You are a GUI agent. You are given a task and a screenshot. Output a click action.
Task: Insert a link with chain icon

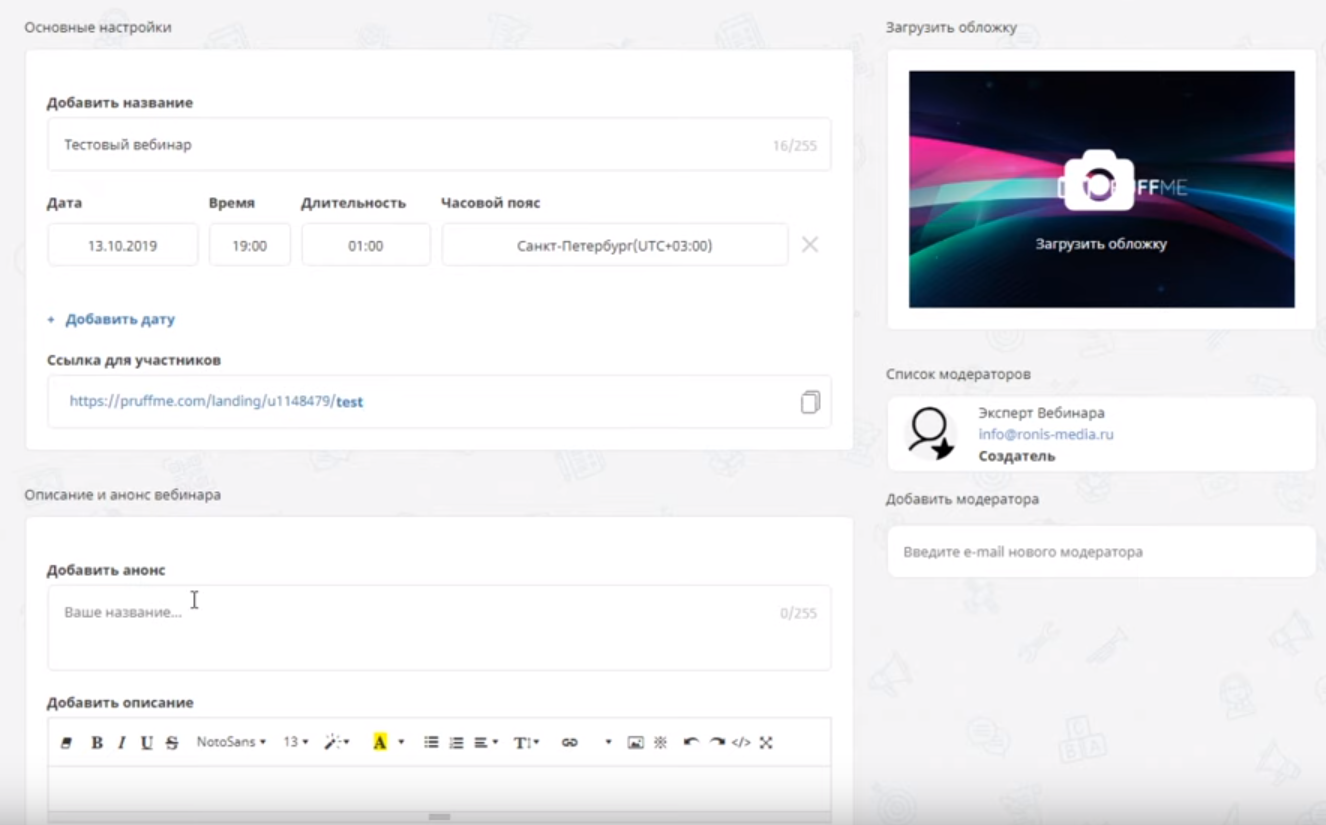570,742
